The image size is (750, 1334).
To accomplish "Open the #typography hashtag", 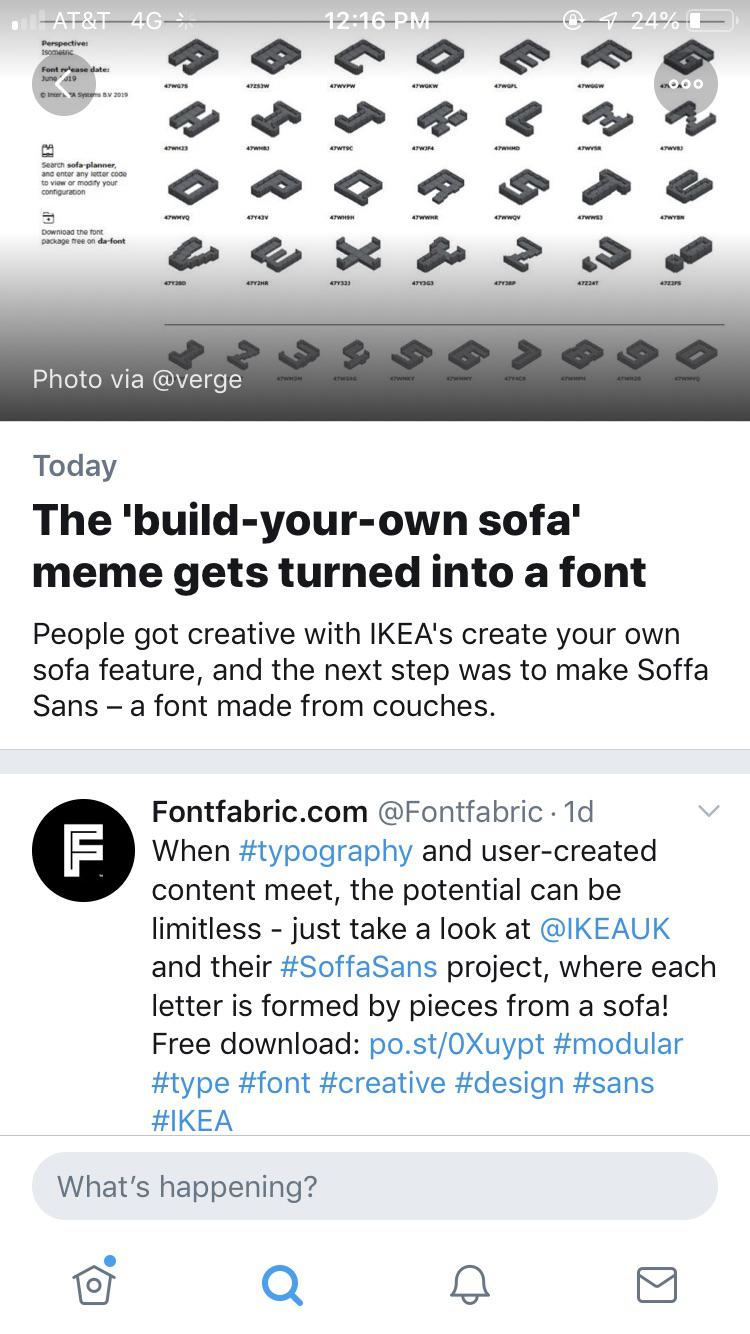I will 325,851.
